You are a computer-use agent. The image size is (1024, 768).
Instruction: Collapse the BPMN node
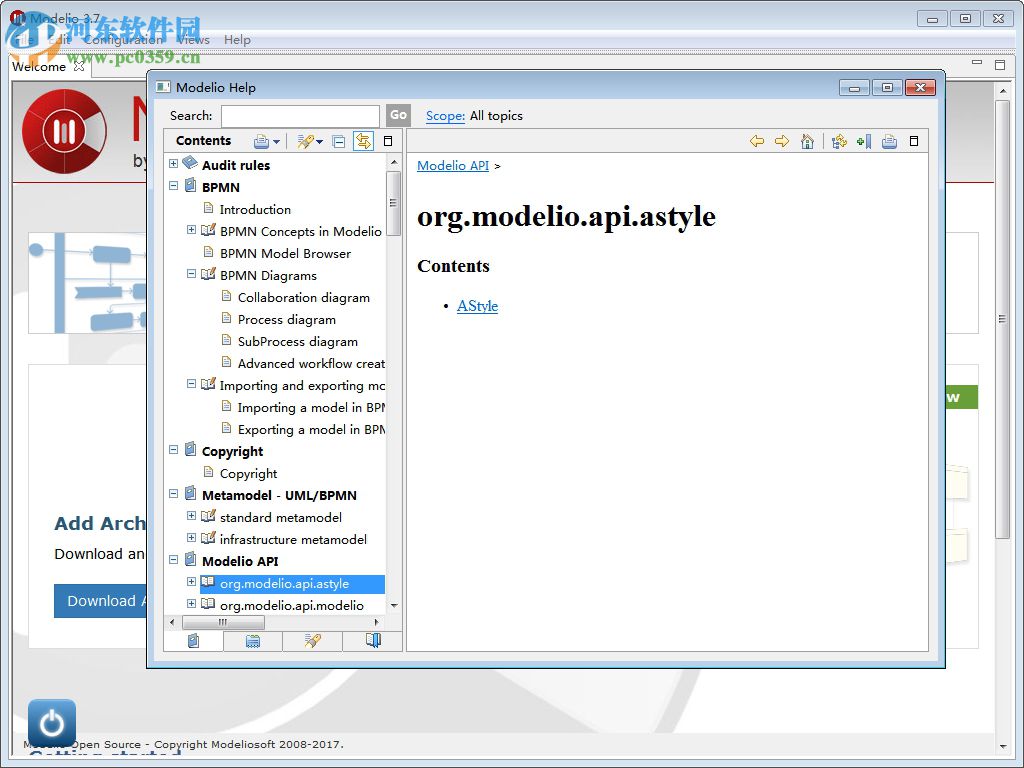click(x=173, y=185)
